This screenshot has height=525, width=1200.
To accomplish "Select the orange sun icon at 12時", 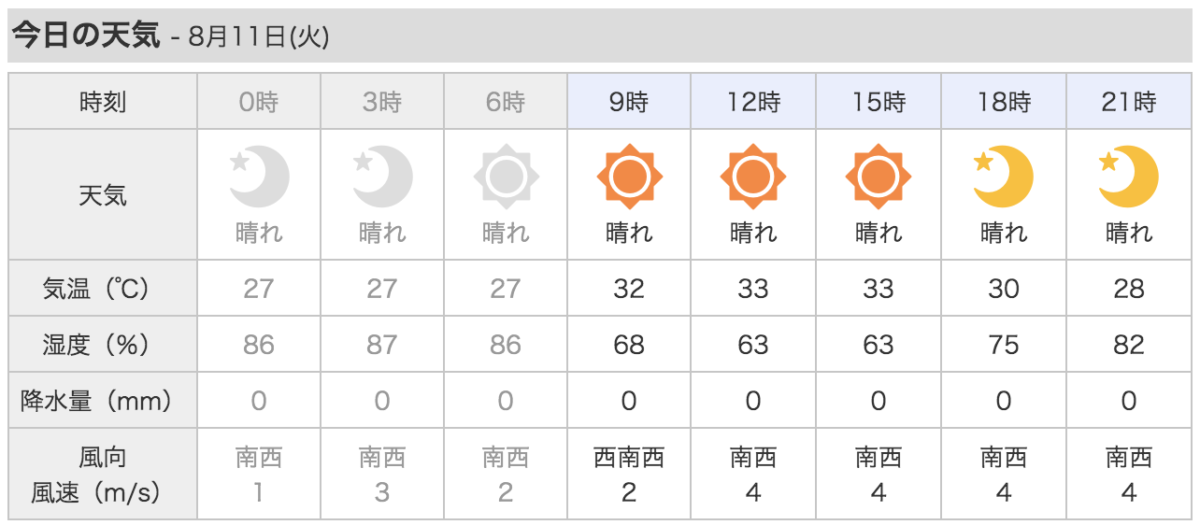I will tap(753, 178).
